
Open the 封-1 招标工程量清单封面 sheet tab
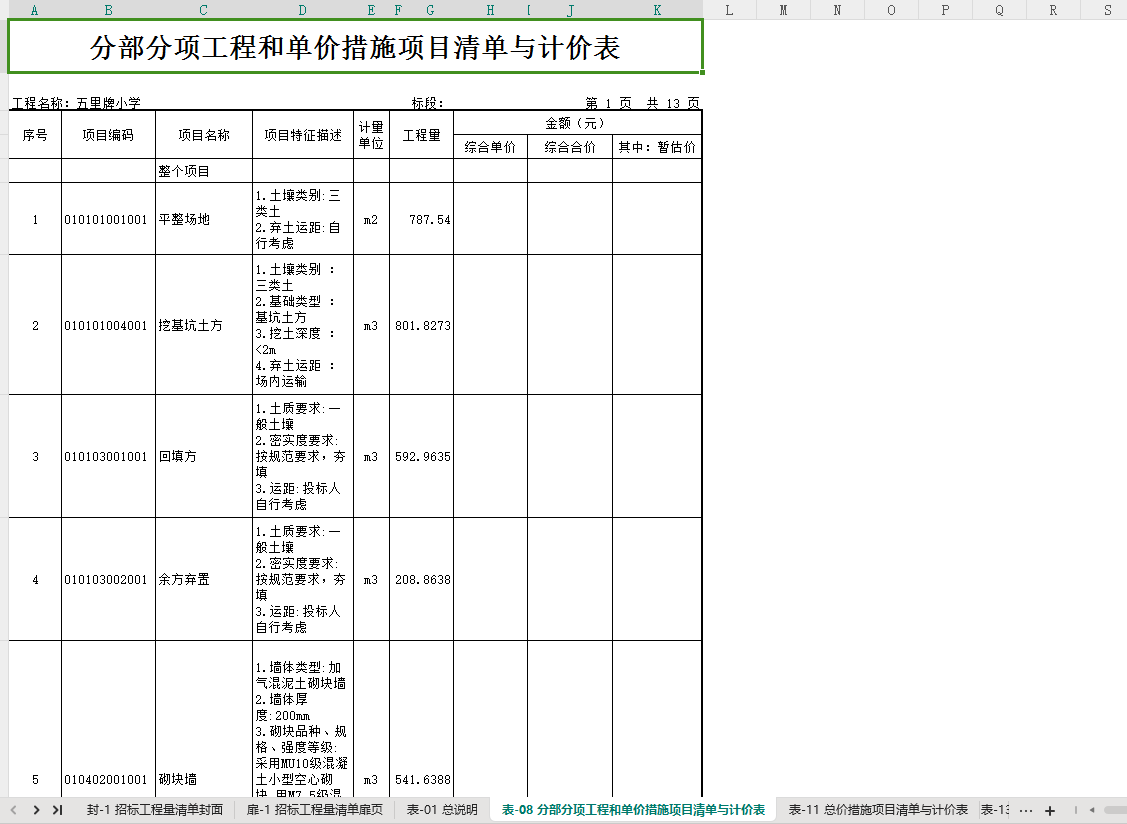click(x=155, y=810)
